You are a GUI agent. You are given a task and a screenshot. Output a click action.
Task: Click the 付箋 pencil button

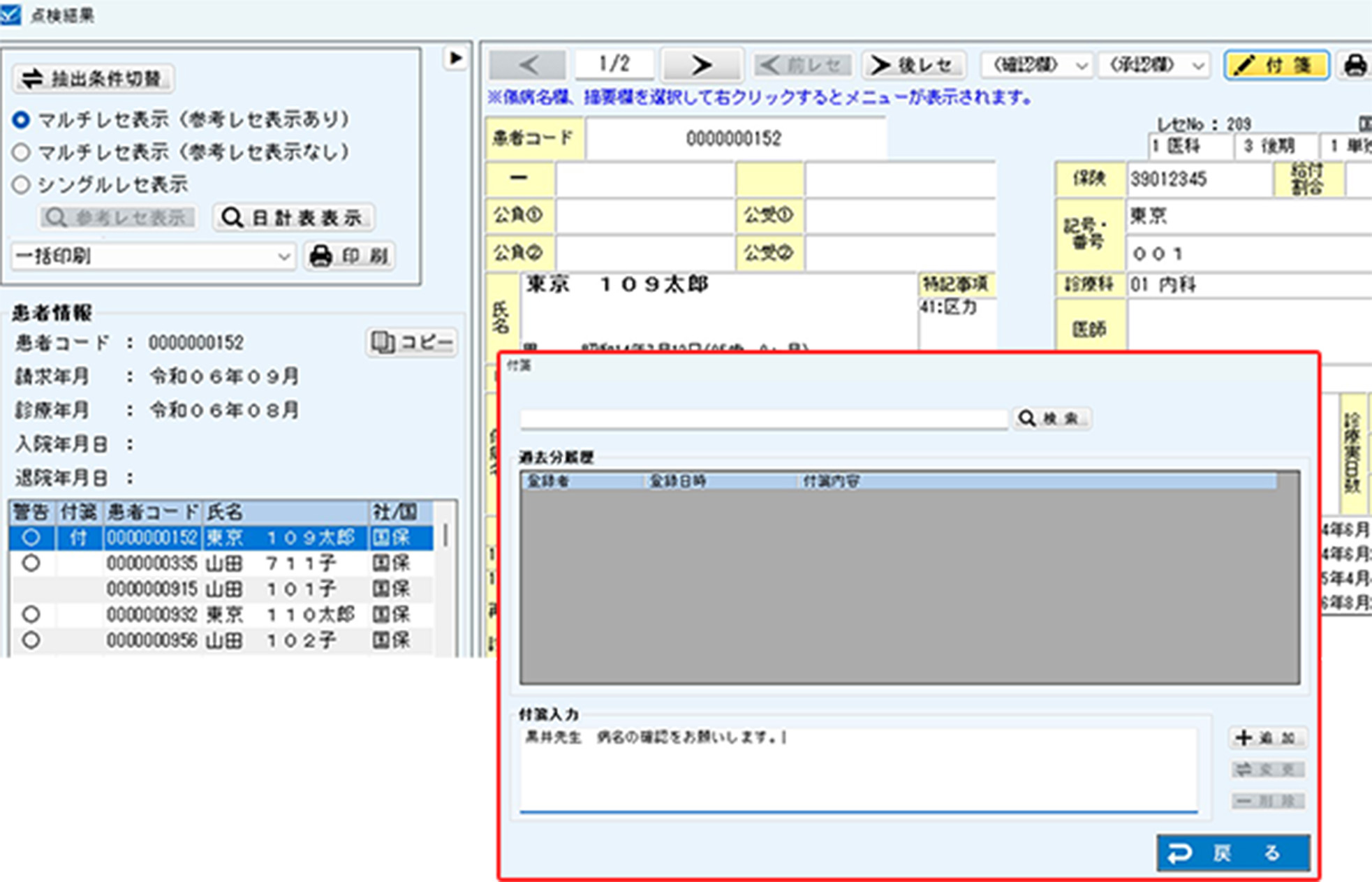click(x=1276, y=65)
